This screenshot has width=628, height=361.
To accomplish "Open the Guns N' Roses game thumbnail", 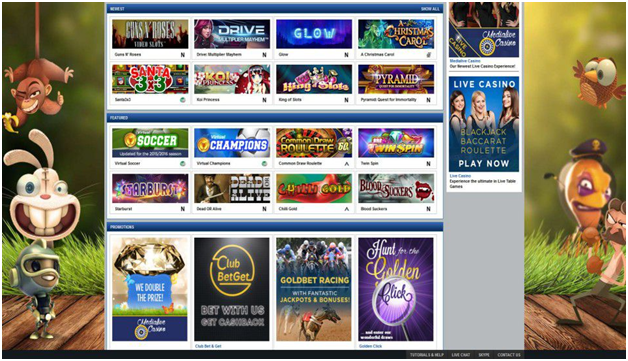I will (150, 34).
